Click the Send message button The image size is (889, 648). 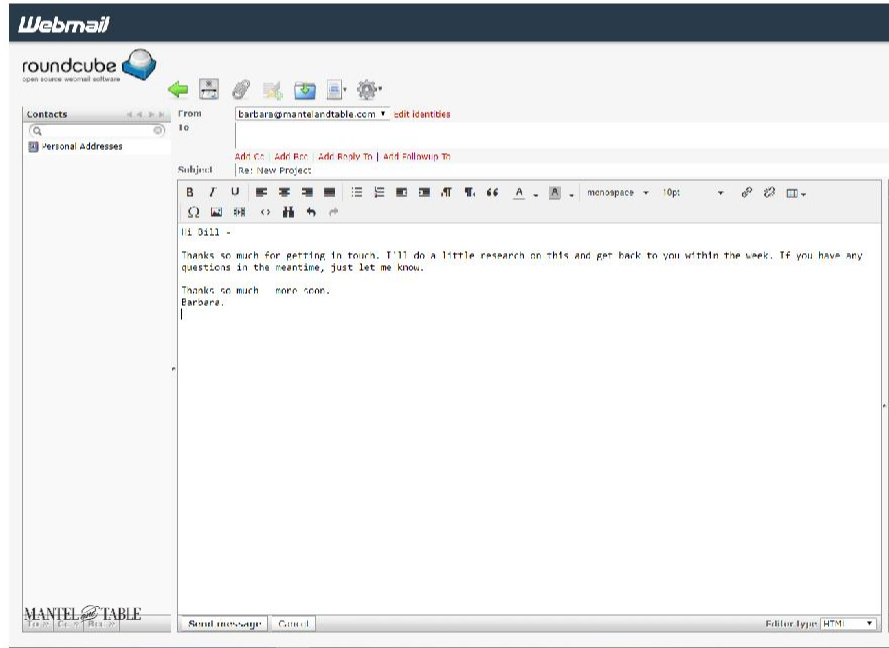click(x=225, y=624)
